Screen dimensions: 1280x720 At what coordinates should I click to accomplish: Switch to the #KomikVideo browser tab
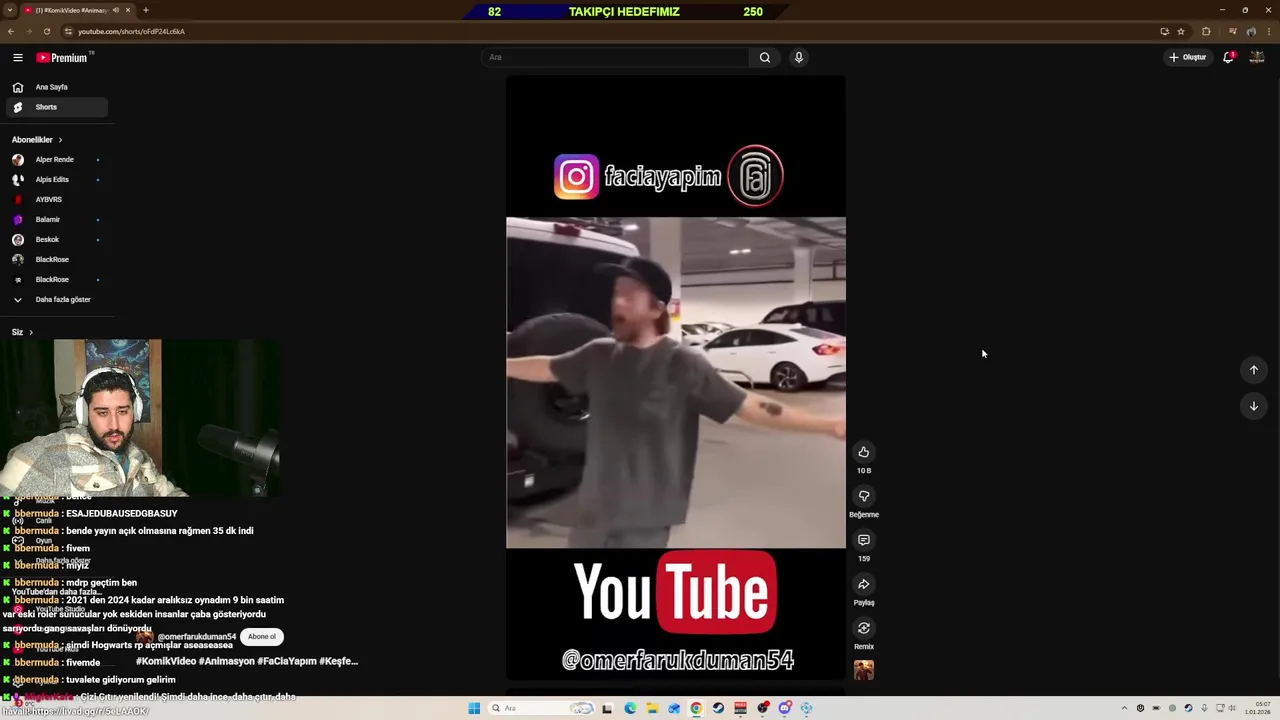point(77,10)
